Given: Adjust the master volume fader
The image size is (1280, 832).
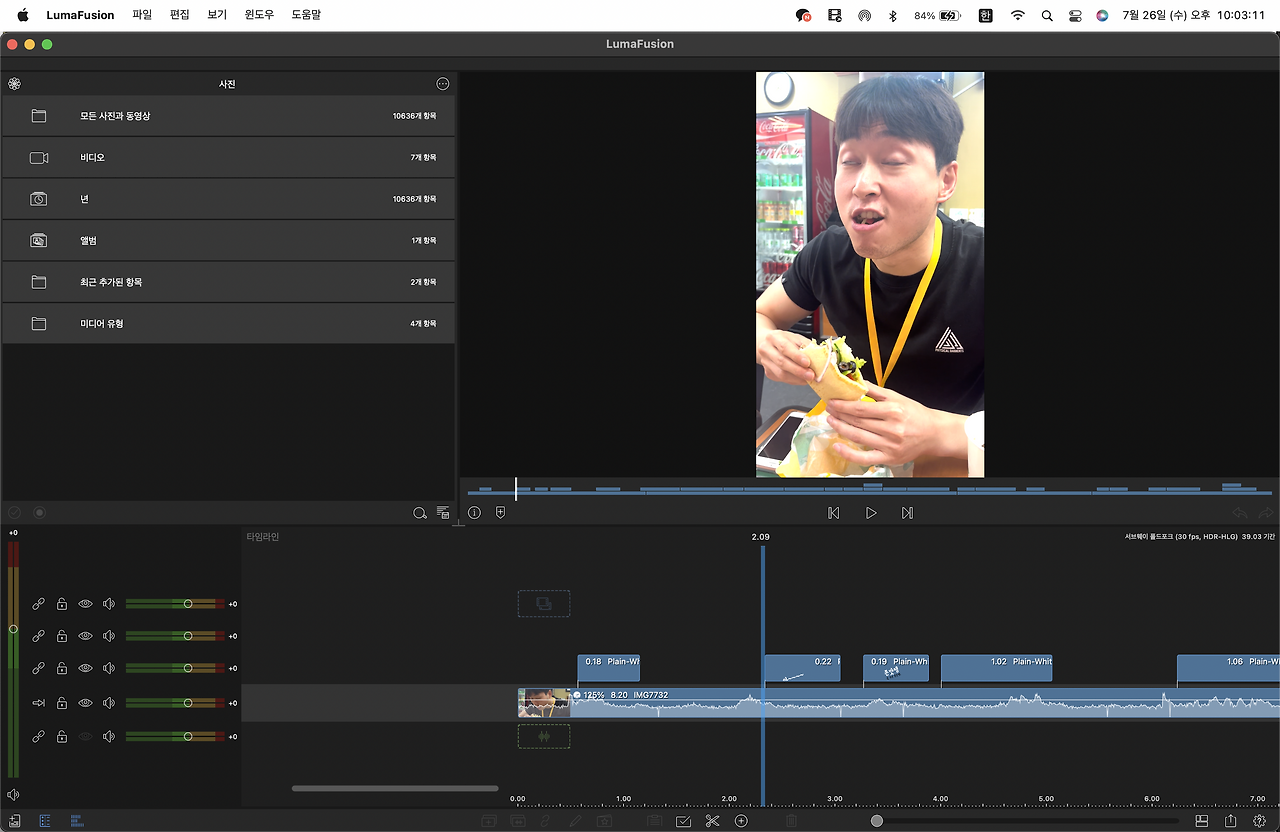Looking at the screenshot, I should 13,629.
